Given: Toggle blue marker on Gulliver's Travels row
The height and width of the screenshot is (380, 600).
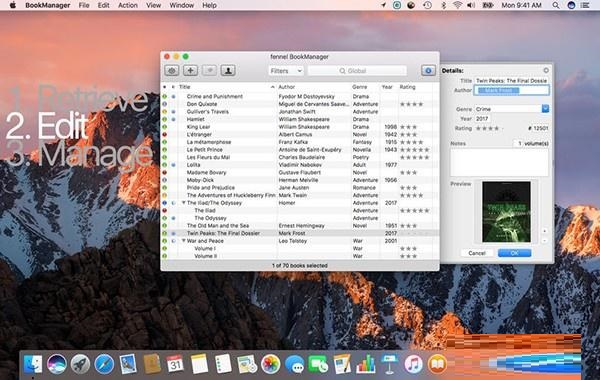Looking at the screenshot, I should pyautogui.click(x=173, y=112).
